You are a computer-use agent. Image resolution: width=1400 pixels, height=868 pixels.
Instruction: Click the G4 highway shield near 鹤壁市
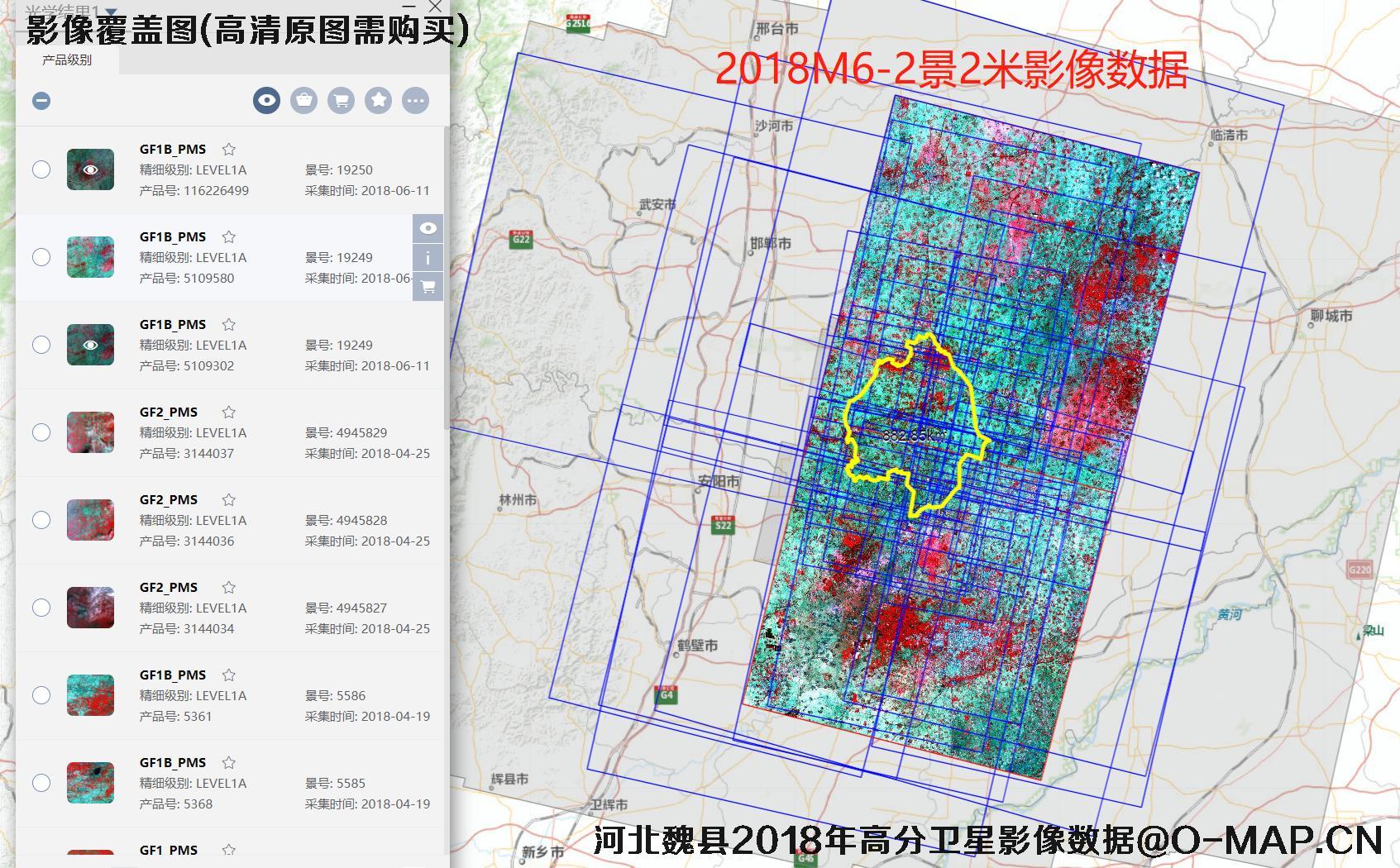pyautogui.click(x=667, y=694)
